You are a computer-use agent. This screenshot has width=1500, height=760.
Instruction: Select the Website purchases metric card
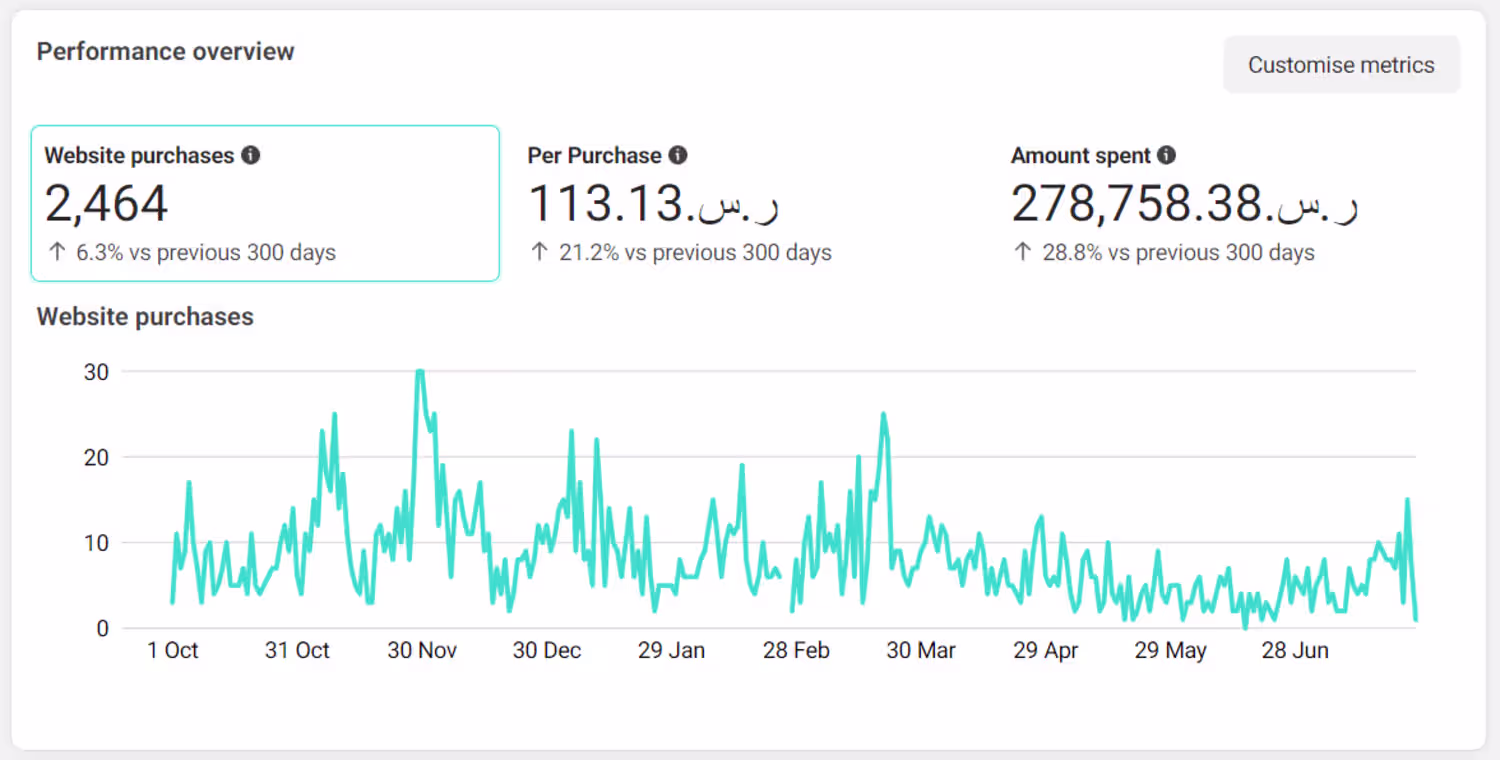265,203
